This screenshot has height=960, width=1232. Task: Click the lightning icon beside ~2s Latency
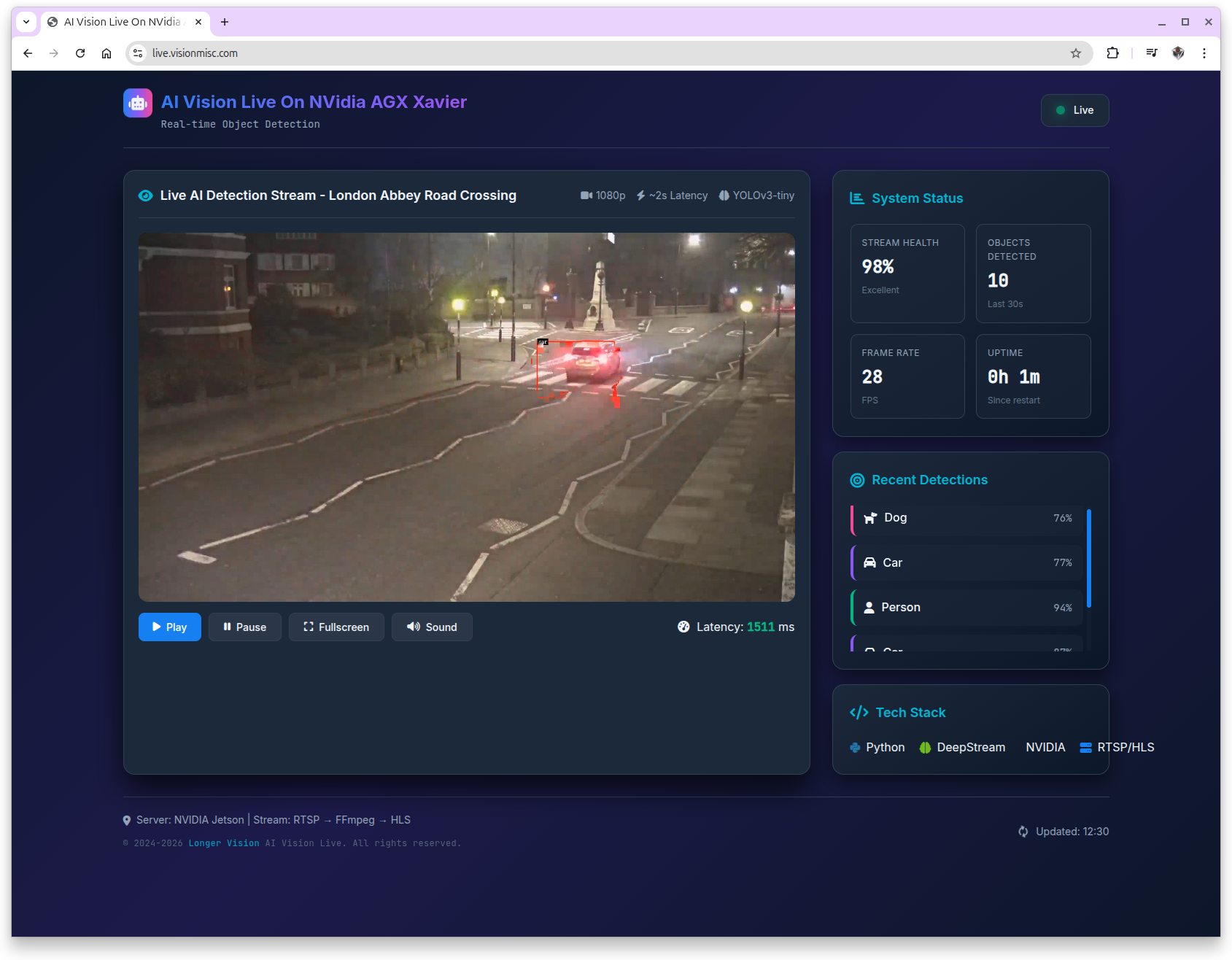(640, 196)
